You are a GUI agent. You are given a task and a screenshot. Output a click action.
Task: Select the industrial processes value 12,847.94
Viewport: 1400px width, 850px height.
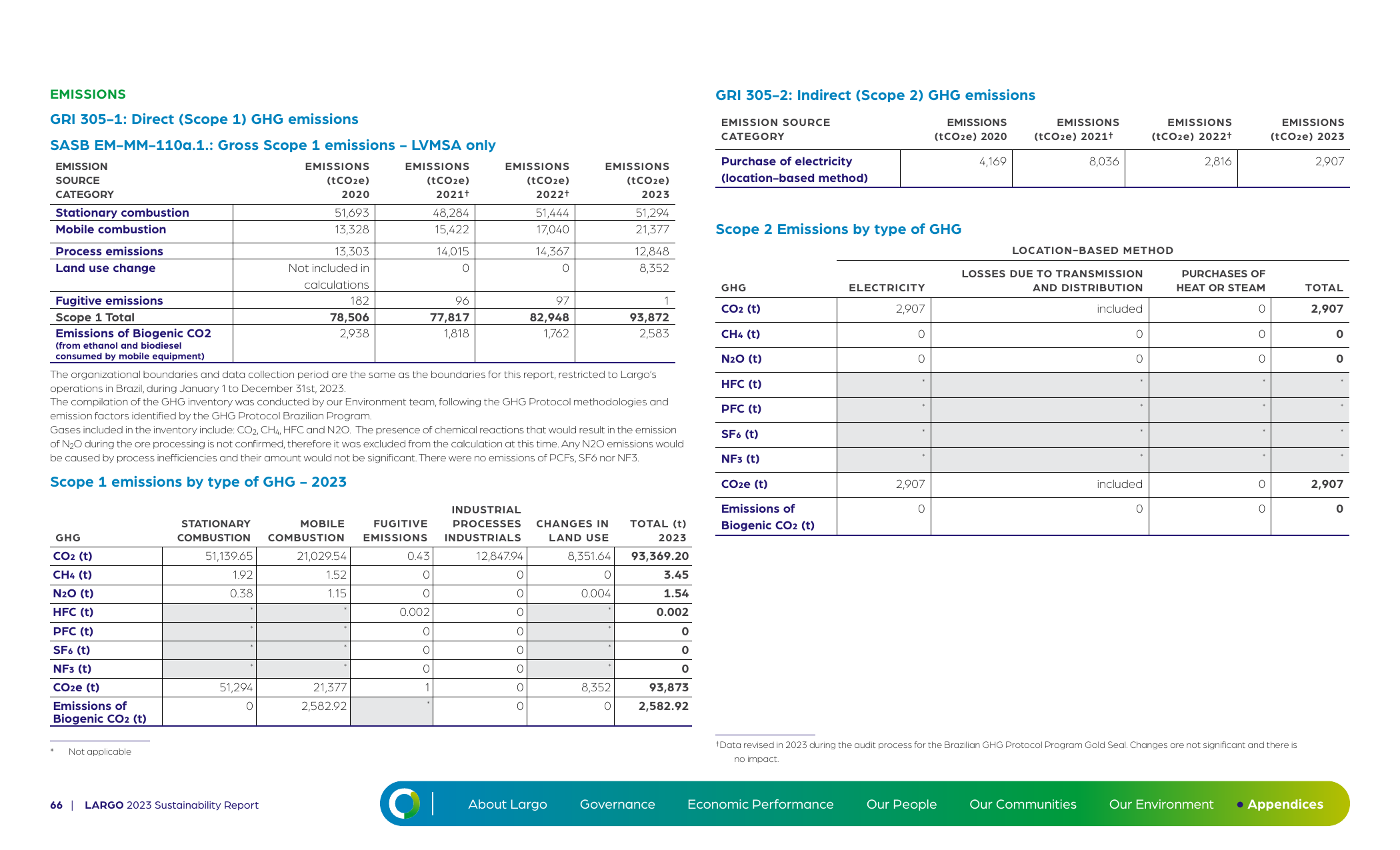coord(499,556)
